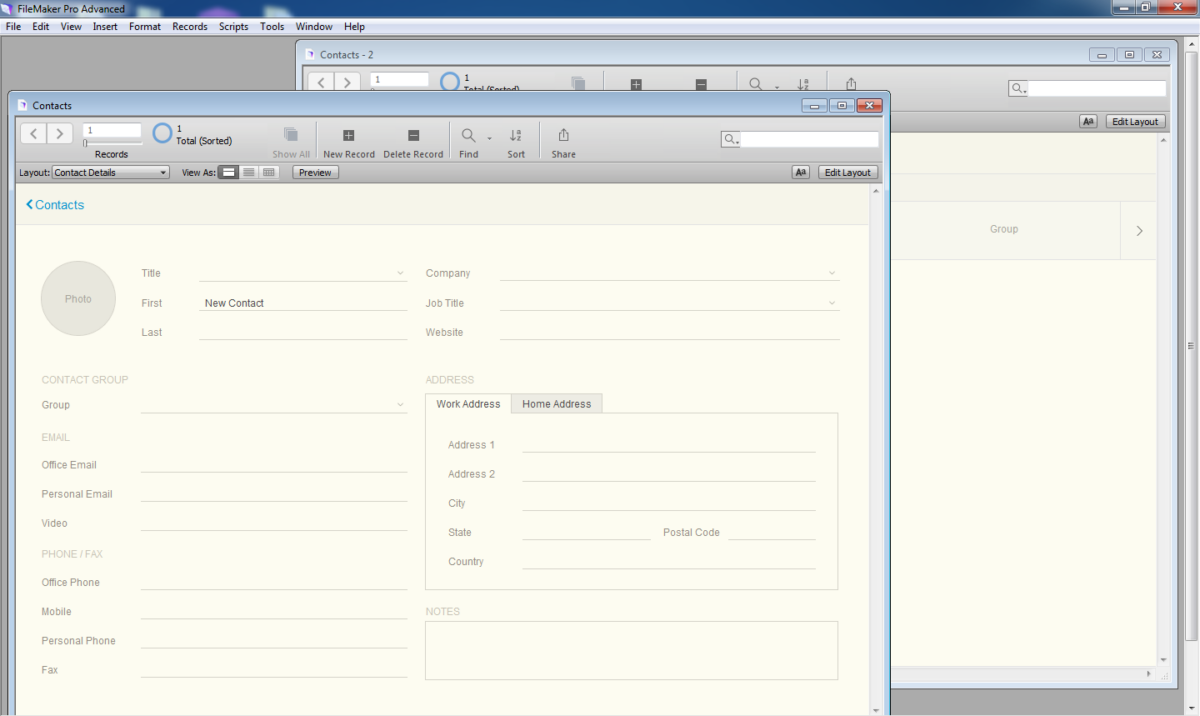Create a record with the New Record icon
This screenshot has height=716, width=1200.
click(348, 135)
